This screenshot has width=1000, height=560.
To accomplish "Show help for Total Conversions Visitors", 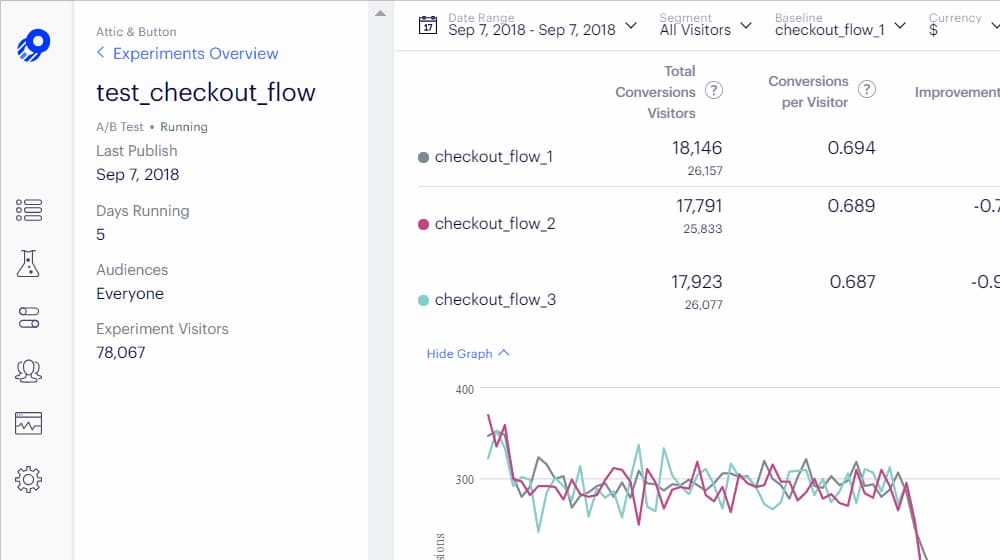I will pyautogui.click(x=714, y=91).
